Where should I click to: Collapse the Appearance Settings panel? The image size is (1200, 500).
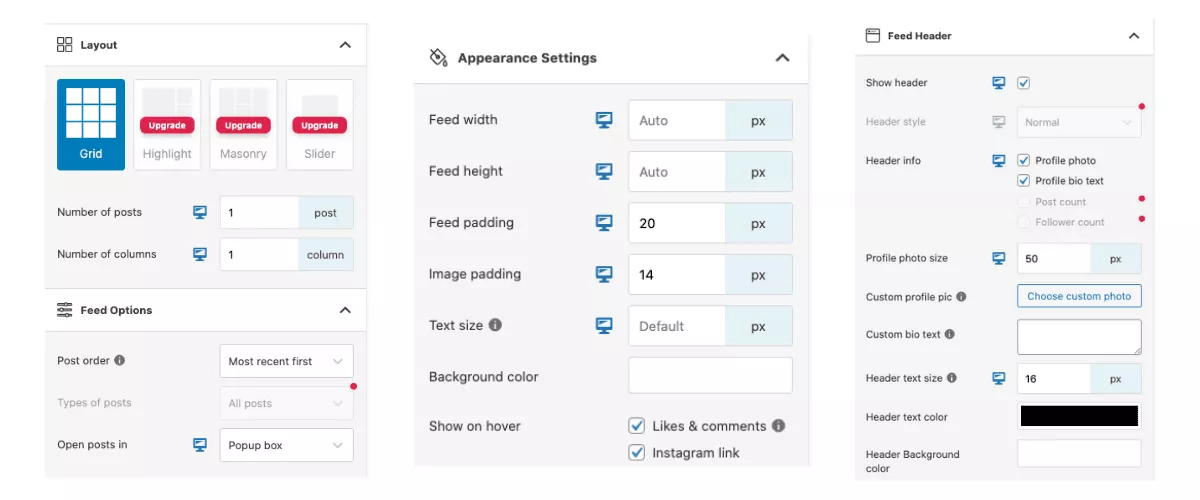pos(783,58)
